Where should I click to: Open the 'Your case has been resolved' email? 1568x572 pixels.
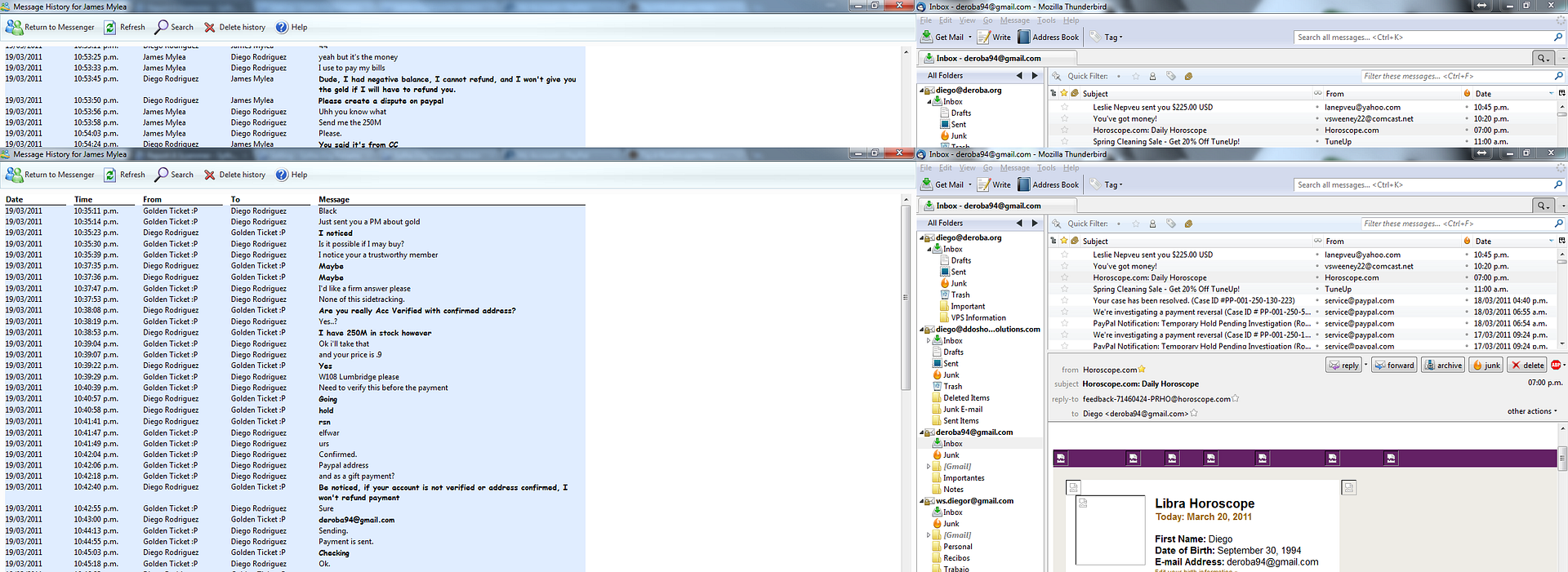pos(1193,300)
